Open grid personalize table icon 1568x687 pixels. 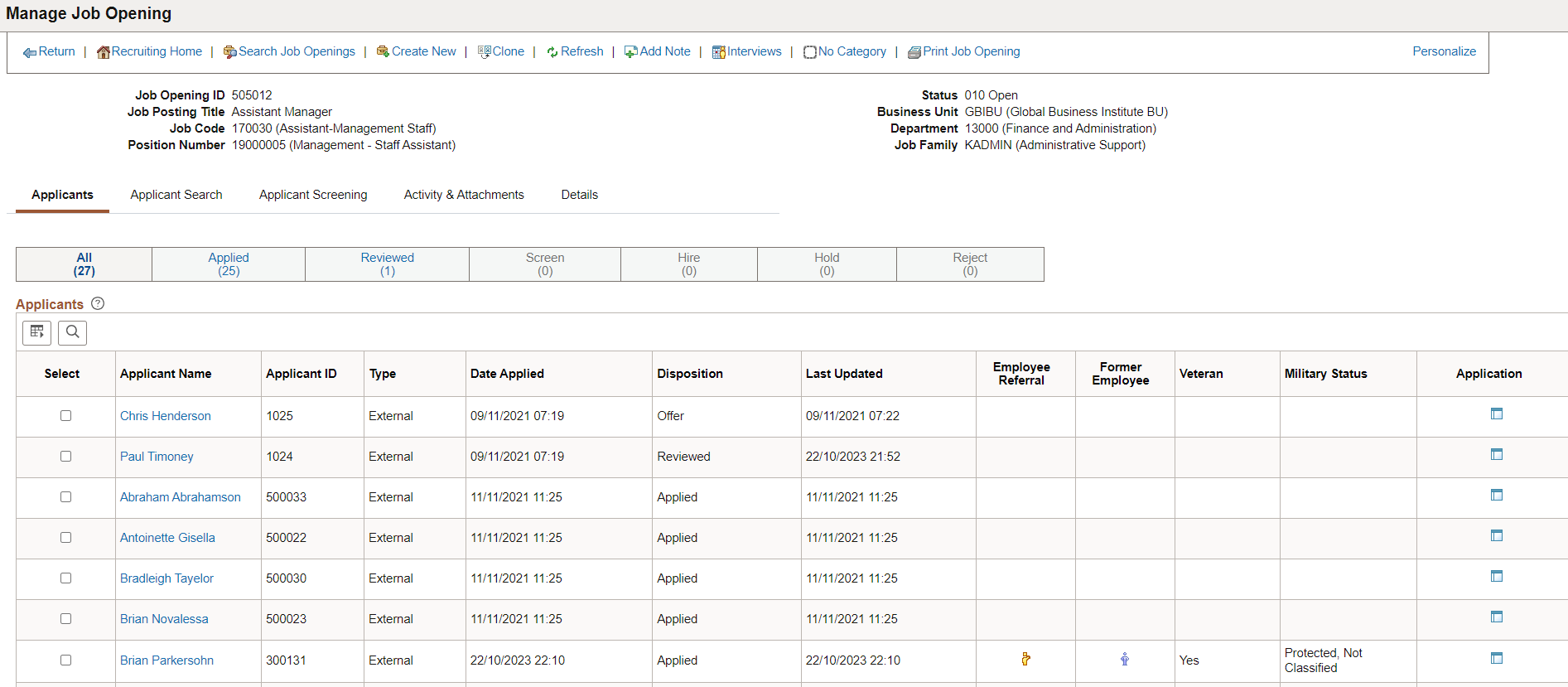37,332
